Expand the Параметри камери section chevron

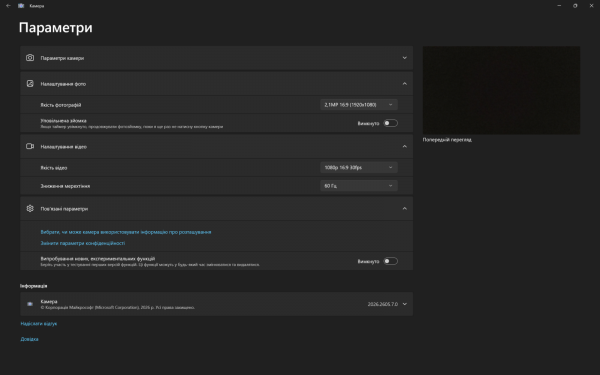click(x=404, y=58)
